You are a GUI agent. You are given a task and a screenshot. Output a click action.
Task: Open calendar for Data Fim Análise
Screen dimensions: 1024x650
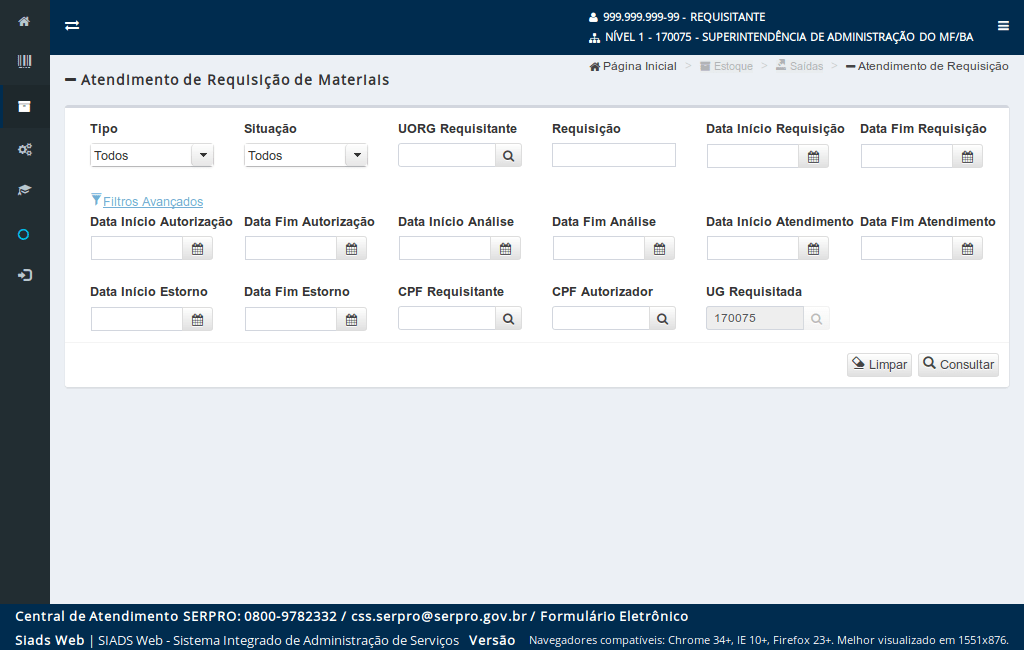(x=660, y=249)
